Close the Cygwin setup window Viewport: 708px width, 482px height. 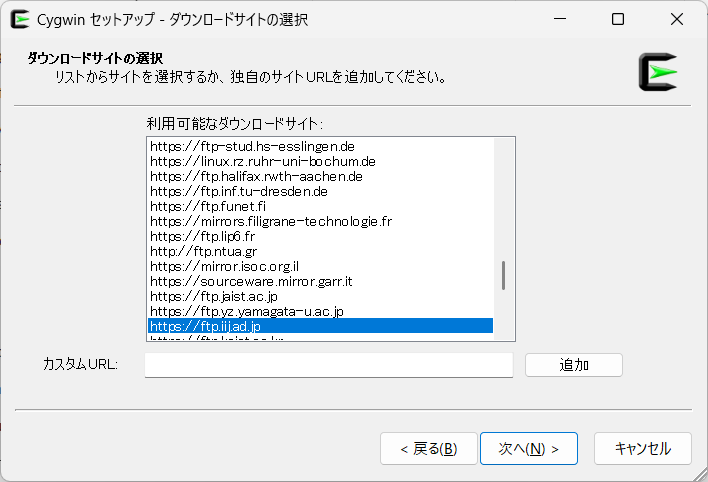pos(676,19)
